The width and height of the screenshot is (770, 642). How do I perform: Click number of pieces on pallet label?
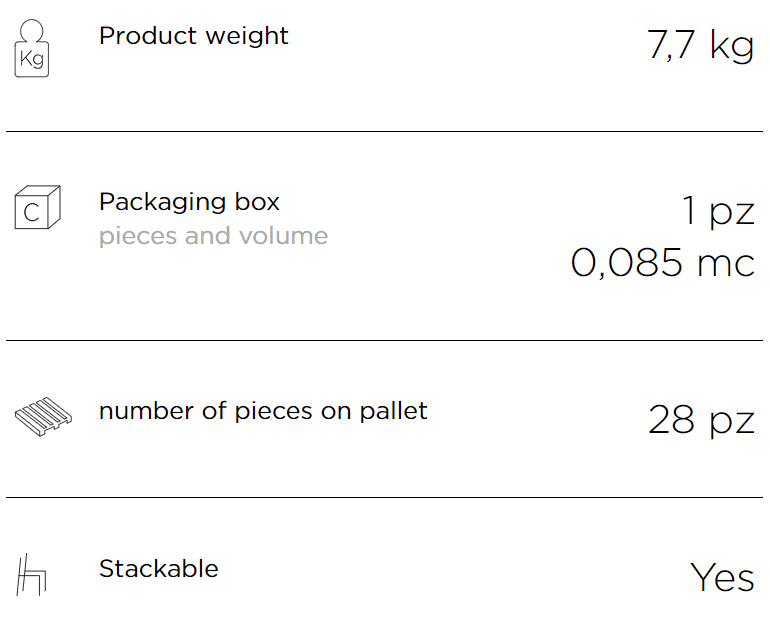[263, 411]
